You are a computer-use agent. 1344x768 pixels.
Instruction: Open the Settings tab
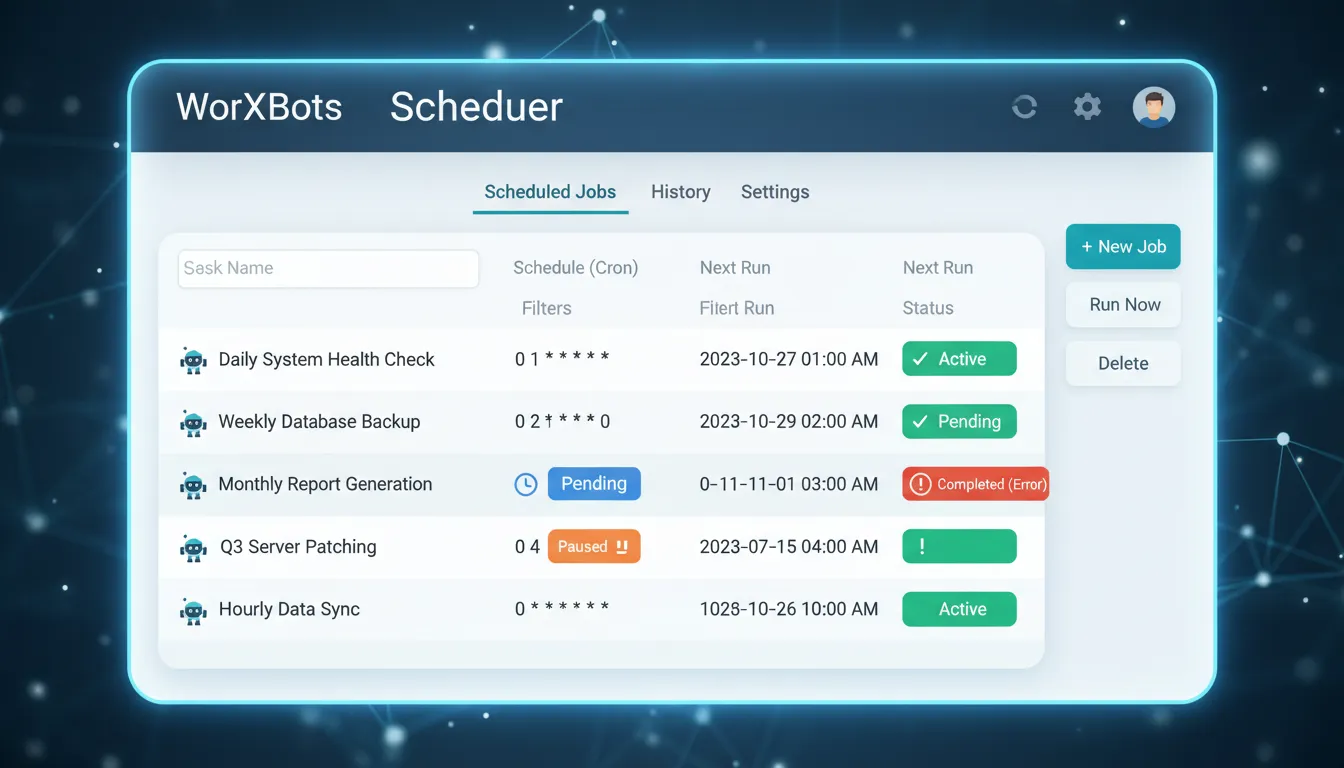pos(775,191)
